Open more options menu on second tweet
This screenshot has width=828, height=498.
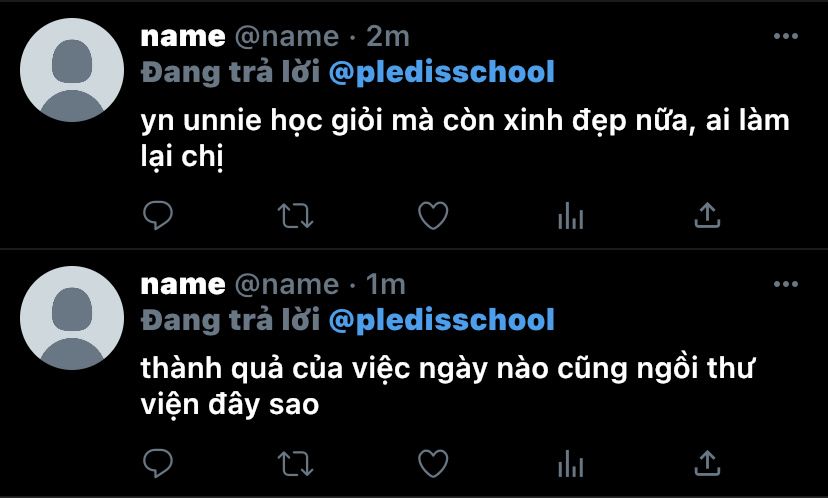tap(786, 284)
